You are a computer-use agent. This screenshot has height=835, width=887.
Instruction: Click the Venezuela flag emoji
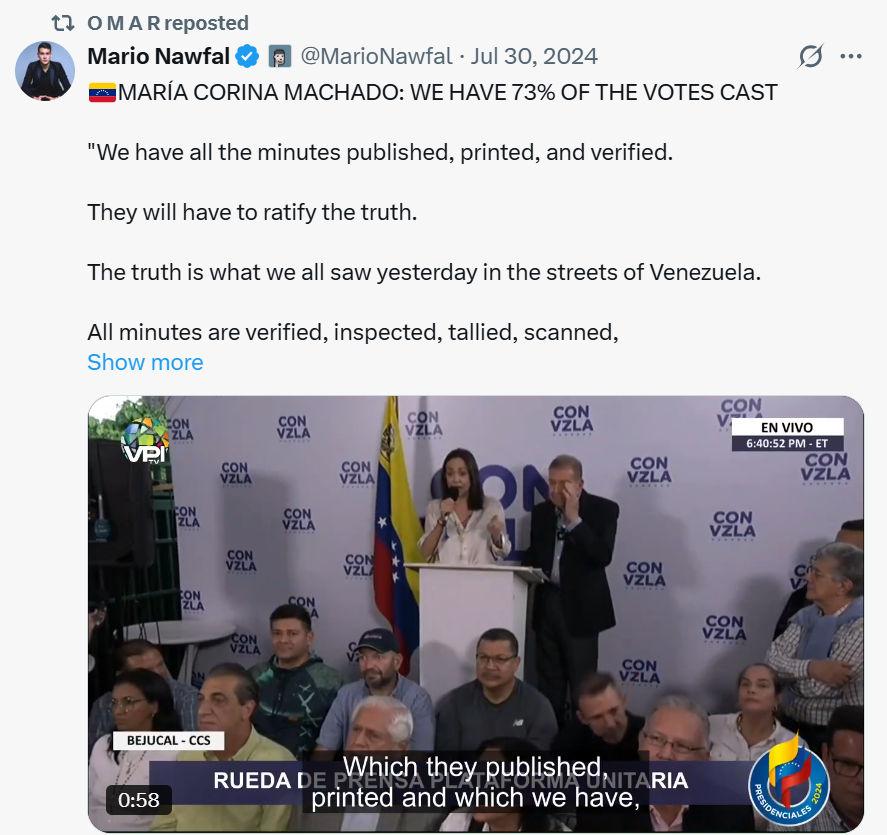[102, 92]
